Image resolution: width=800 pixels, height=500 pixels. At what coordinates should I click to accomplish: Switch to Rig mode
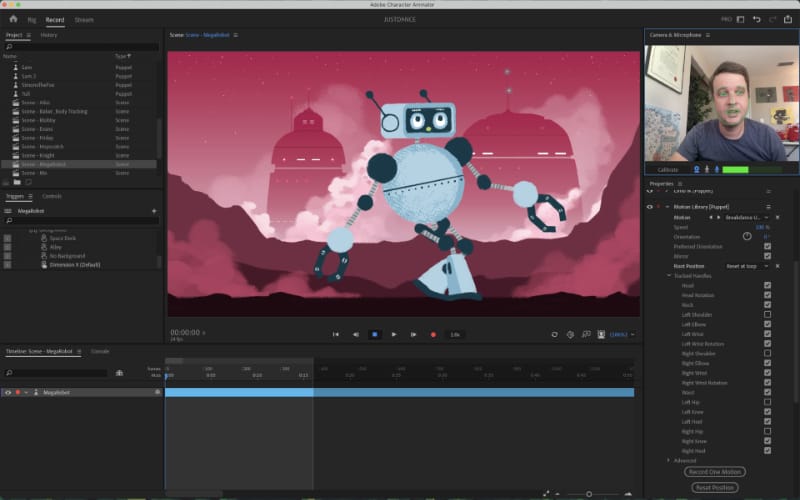pyautogui.click(x=32, y=20)
